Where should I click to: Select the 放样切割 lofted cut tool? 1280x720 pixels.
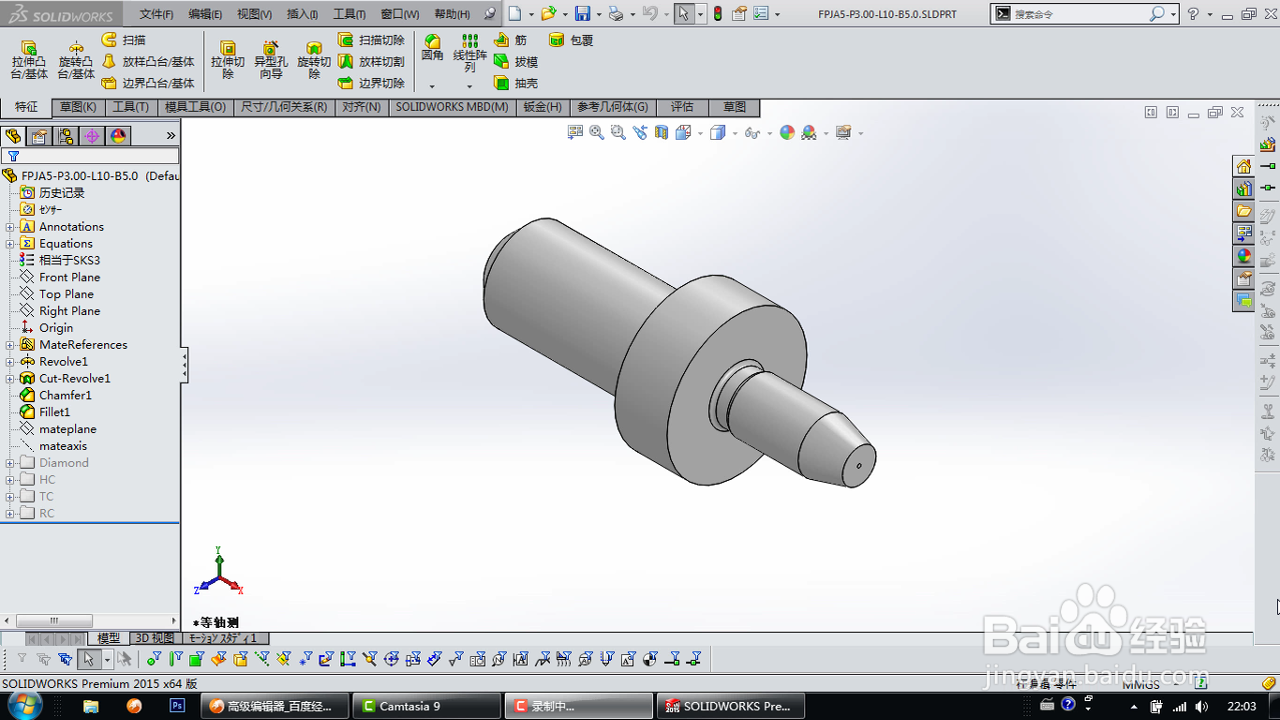pos(371,62)
